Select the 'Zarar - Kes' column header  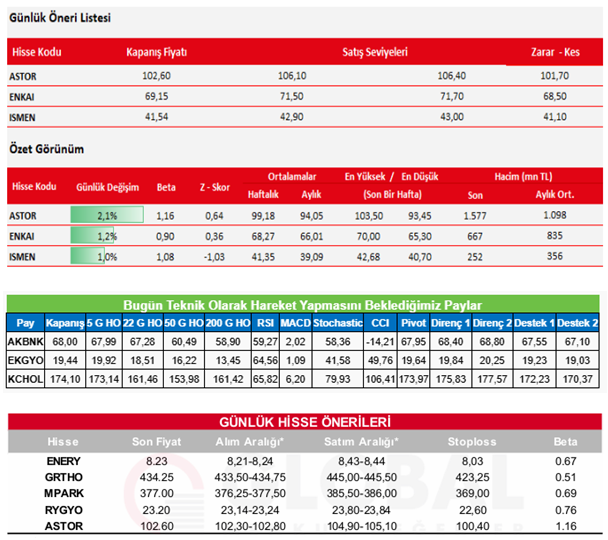point(555,52)
